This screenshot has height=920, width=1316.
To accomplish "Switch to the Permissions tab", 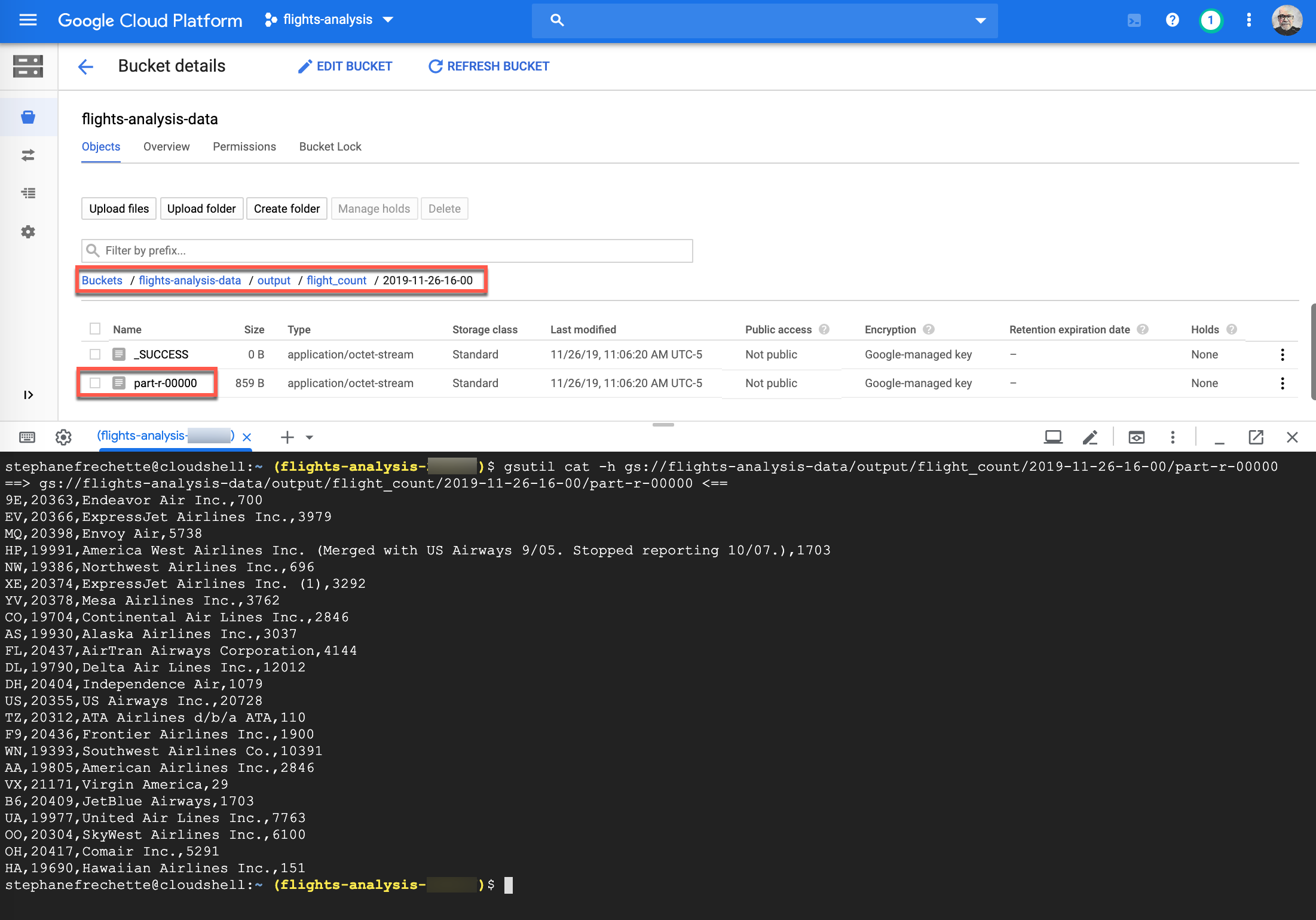I will pyautogui.click(x=244, y=147).
